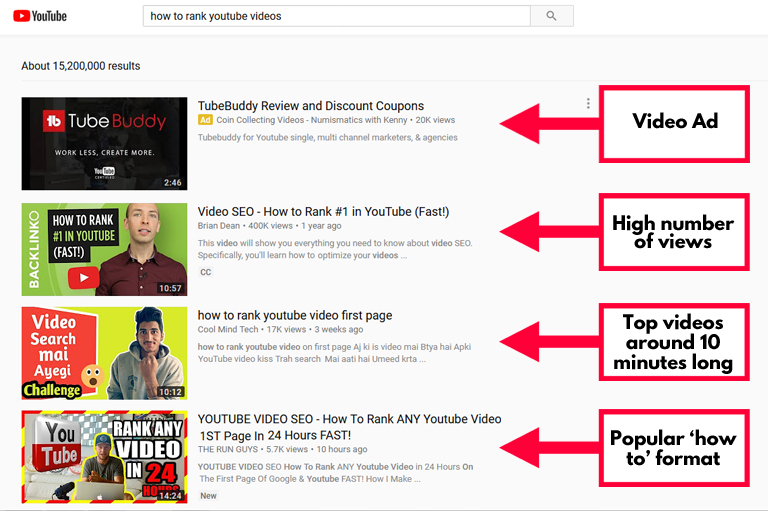Click description starting 'This video will show you everything'
The height and width of the screenshot is (511, 768).
335,249
